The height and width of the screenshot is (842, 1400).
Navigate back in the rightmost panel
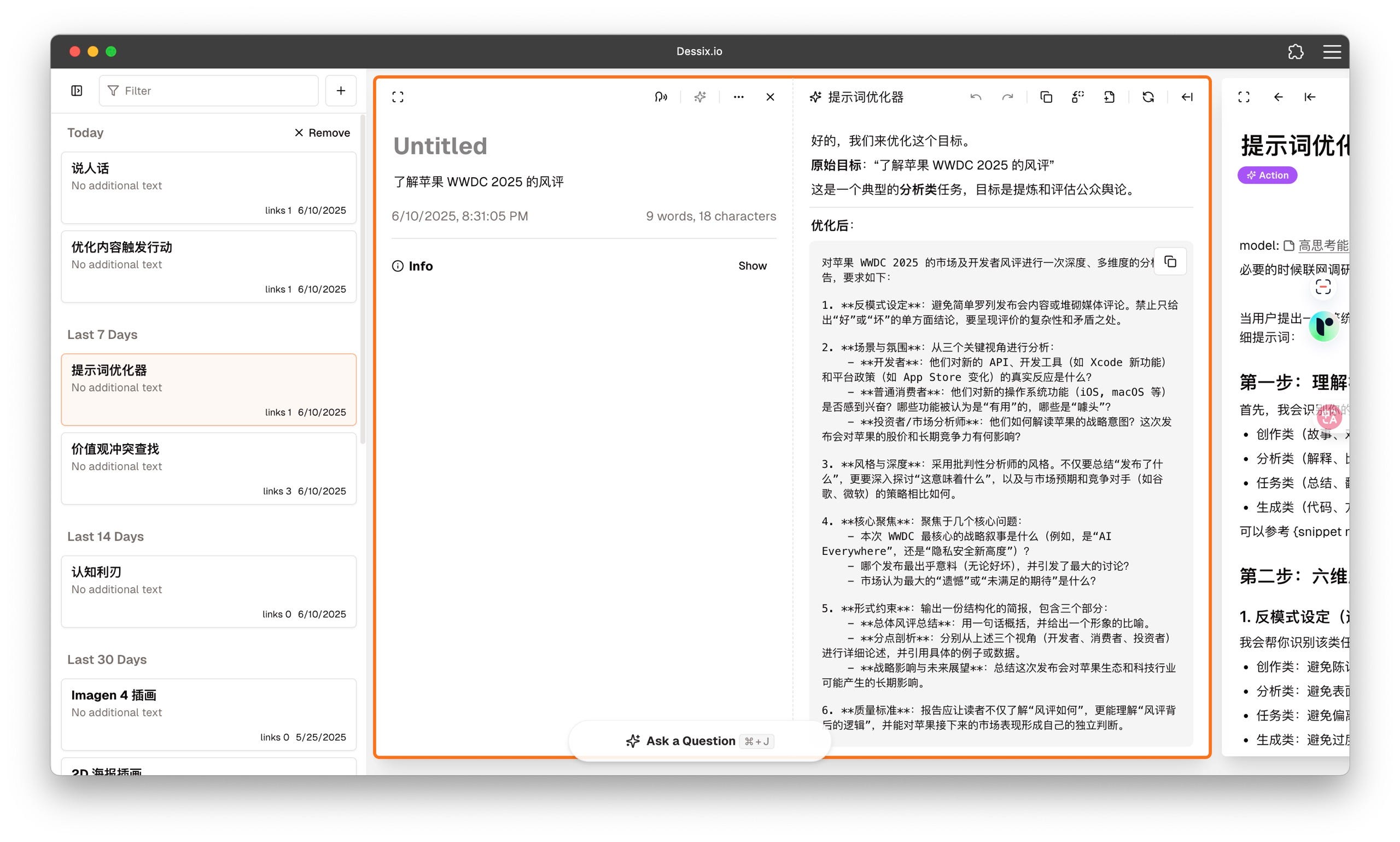pos(1277,97)
